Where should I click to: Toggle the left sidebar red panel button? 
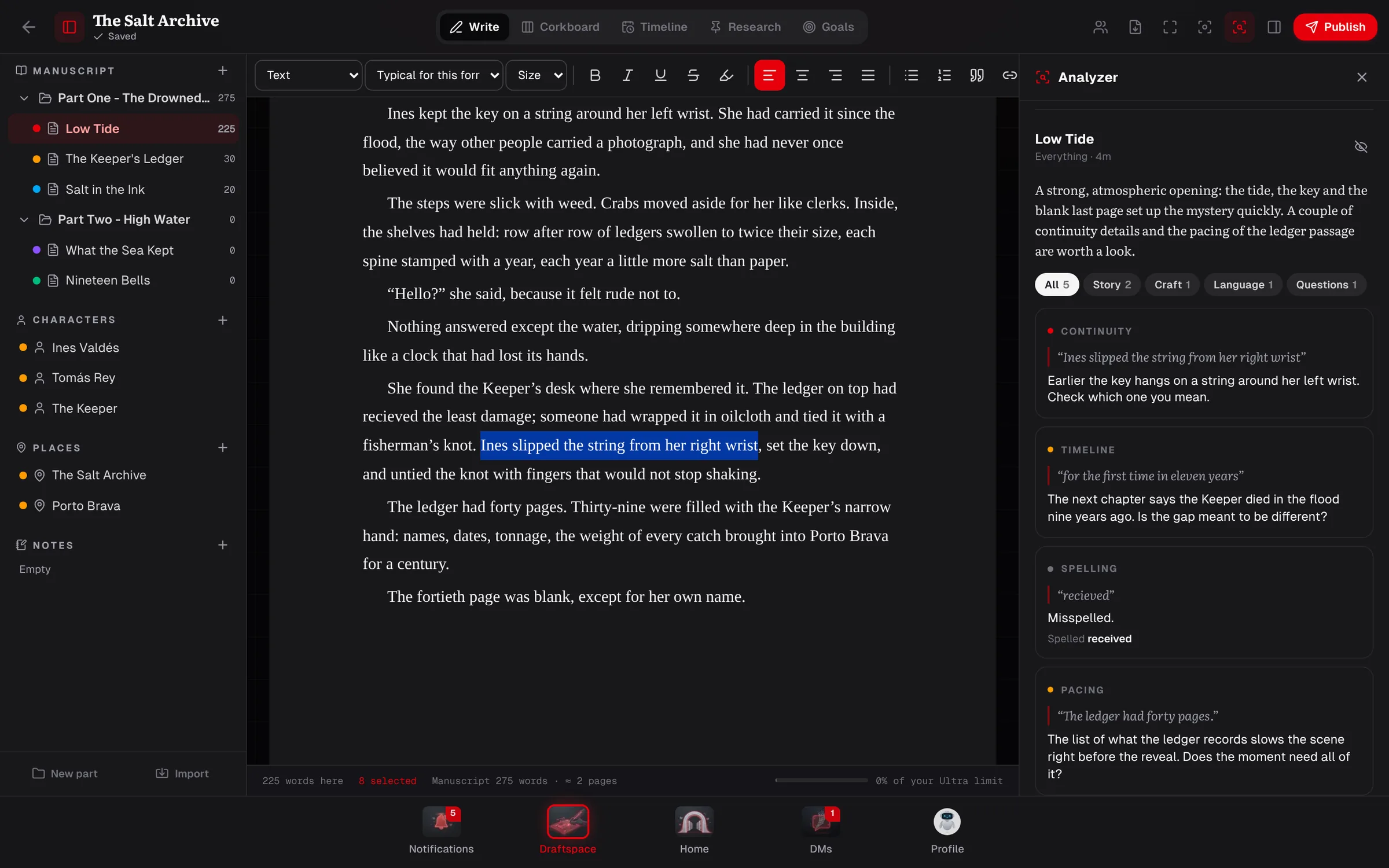tap(69, 27)
